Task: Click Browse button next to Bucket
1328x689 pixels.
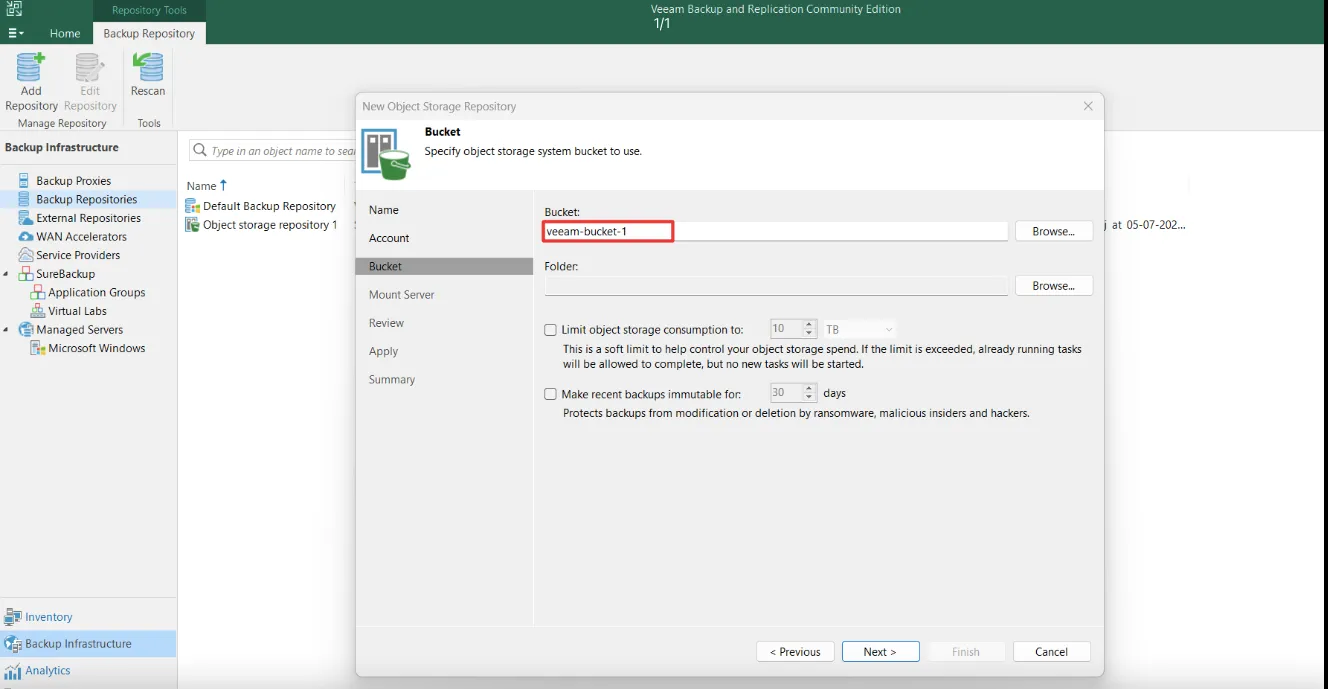Action: point(1054,231)
